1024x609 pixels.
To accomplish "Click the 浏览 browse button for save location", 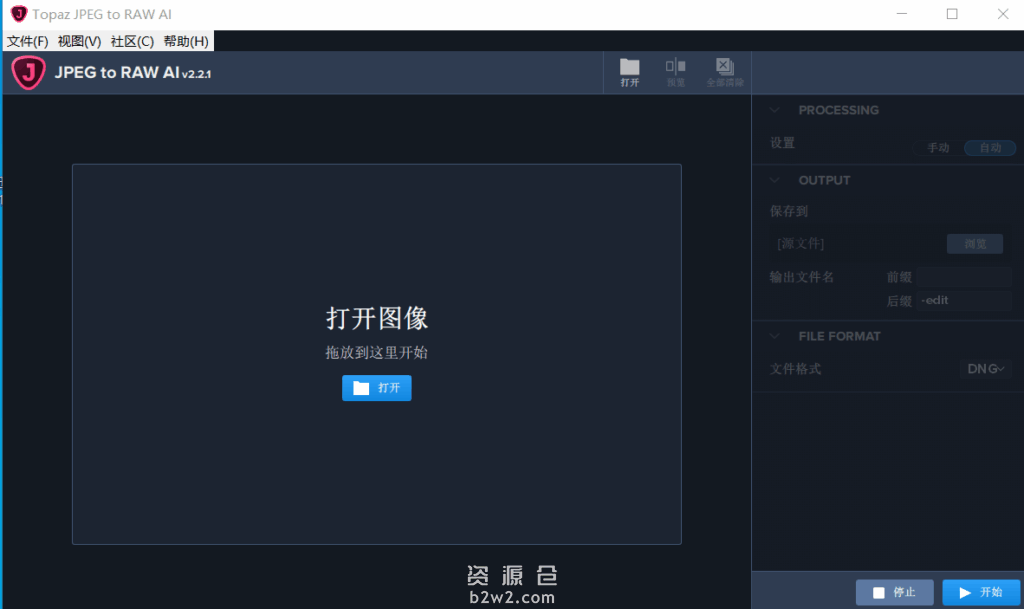I will point(974,243).
